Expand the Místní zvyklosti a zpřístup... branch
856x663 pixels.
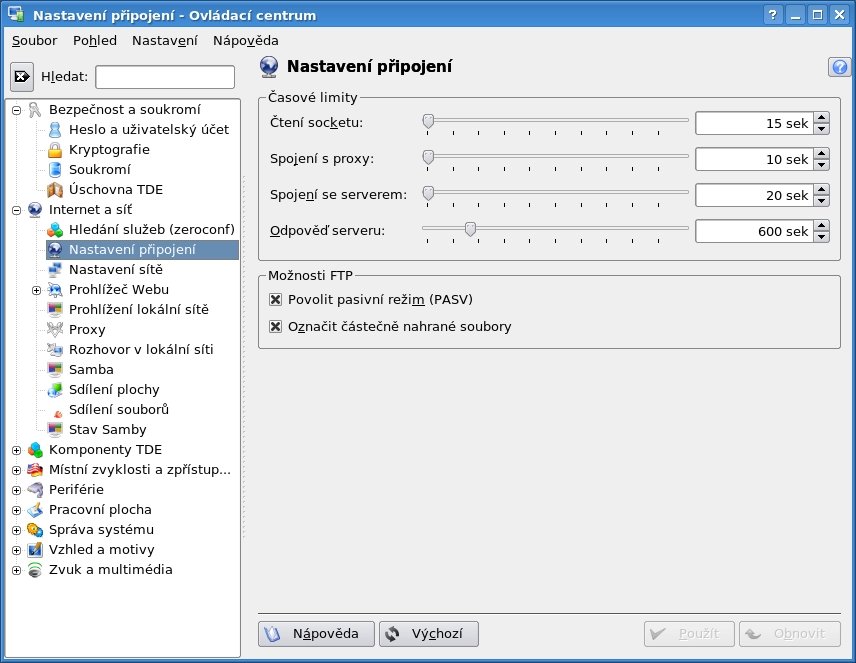pos(16,470)
